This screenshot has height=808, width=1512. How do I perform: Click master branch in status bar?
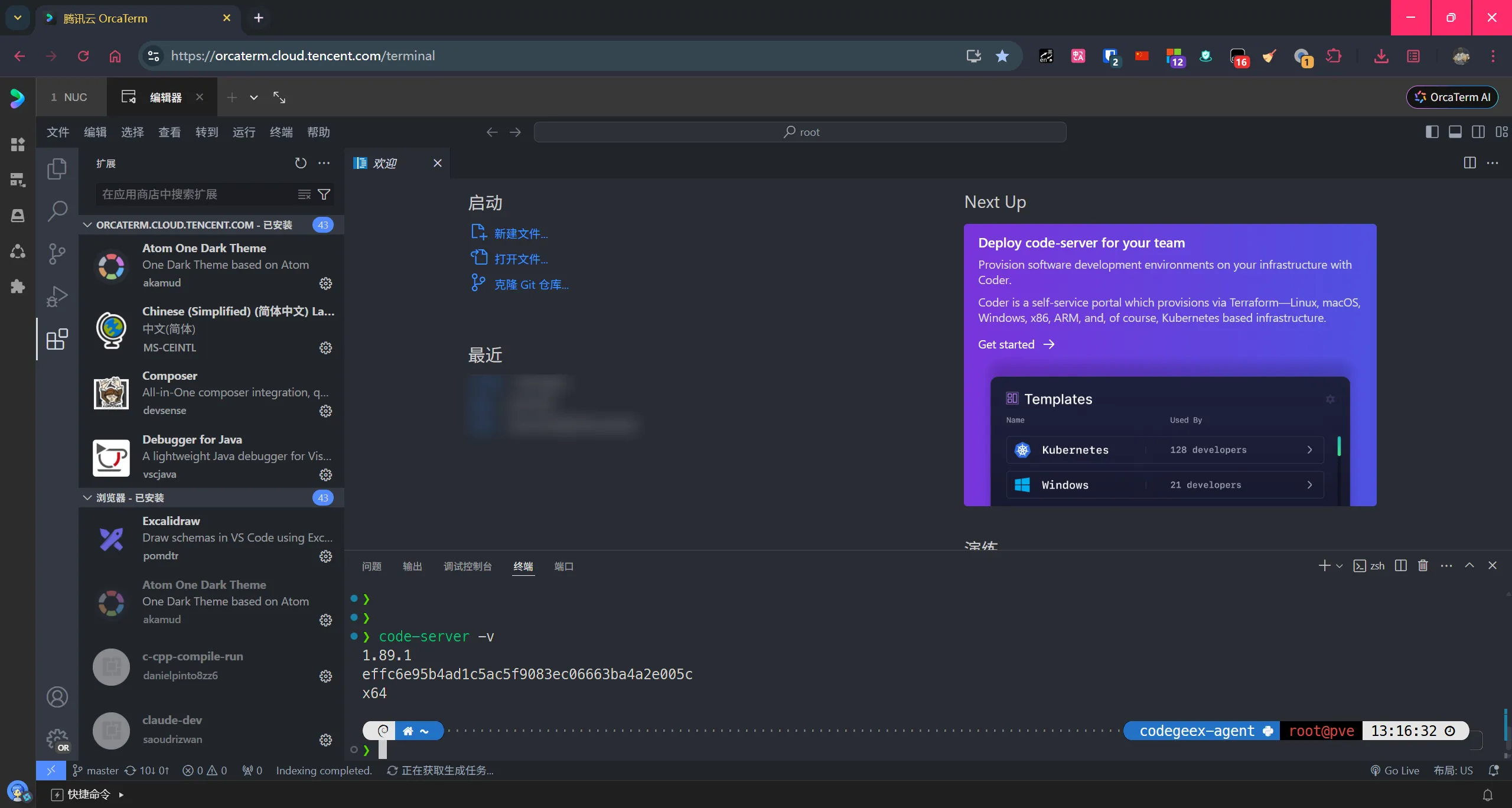[x=95, y=771]
